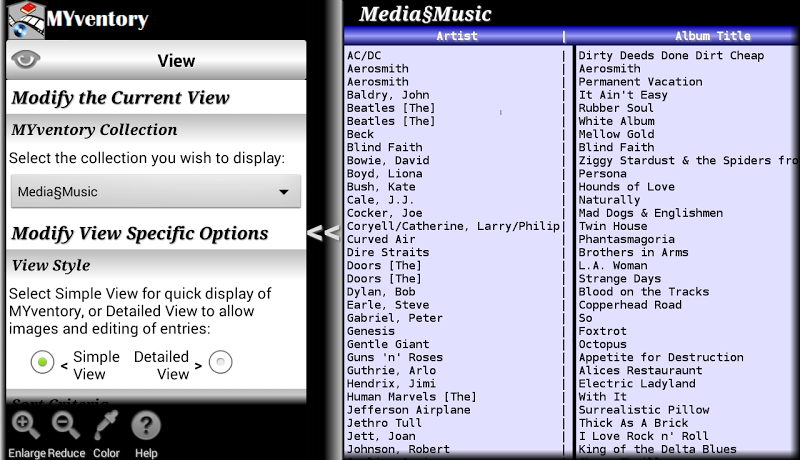Image resolution: width=800 pixels, height=460 pixels.
Task: Select artist Coryell/Catherine, Larry/Philip
Action: pos(454,226)
